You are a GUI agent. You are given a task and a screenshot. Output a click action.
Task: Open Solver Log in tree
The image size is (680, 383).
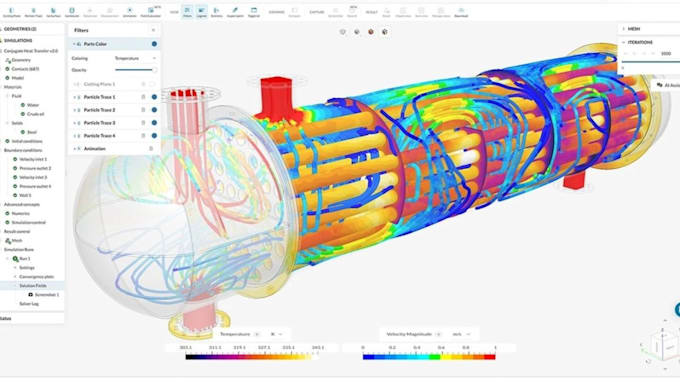29,304
